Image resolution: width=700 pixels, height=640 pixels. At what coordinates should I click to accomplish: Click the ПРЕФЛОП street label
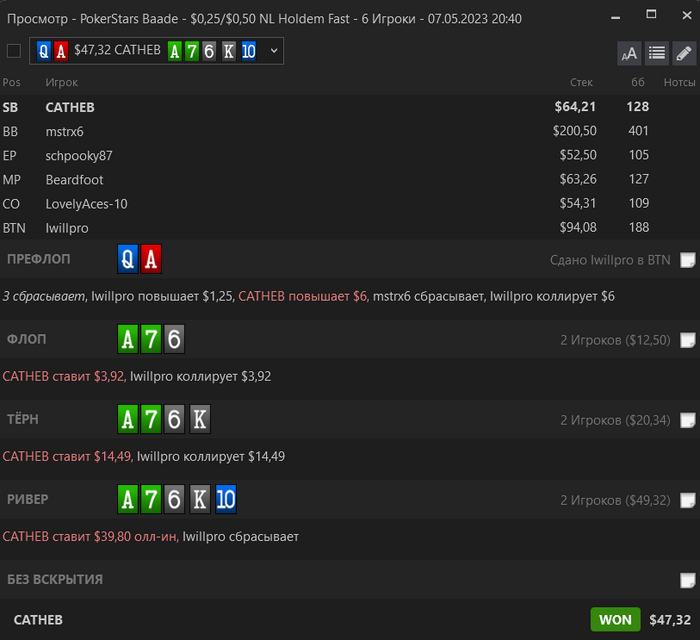(39, 259)
